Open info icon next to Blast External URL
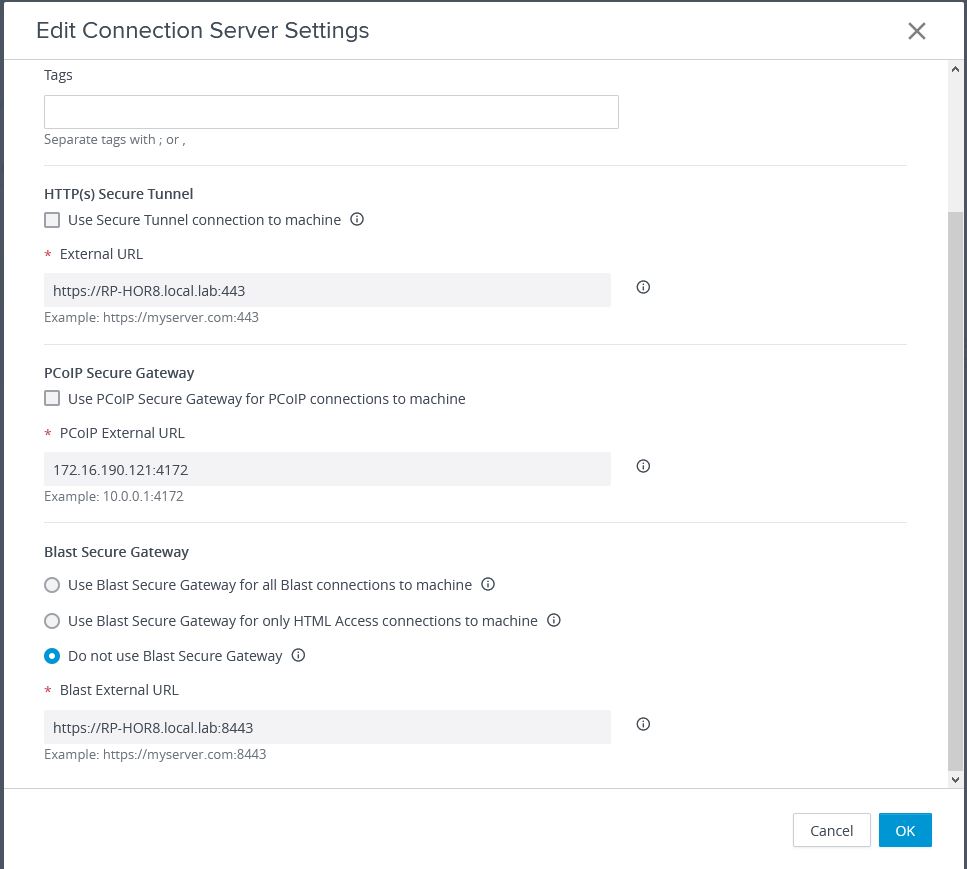Screen dimensions: 967x869 643,724
